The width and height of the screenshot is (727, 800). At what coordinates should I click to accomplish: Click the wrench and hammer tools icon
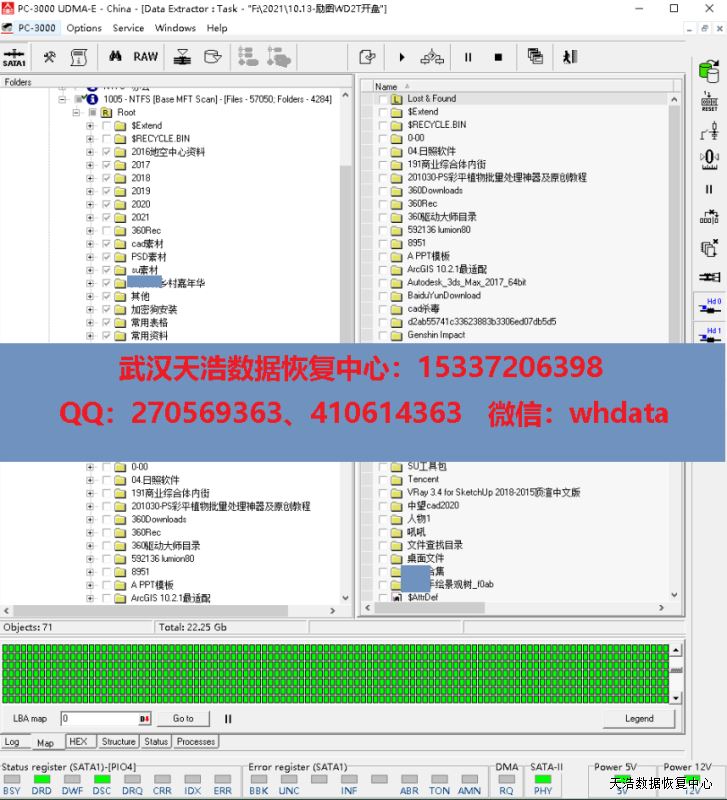click(49, 57)
